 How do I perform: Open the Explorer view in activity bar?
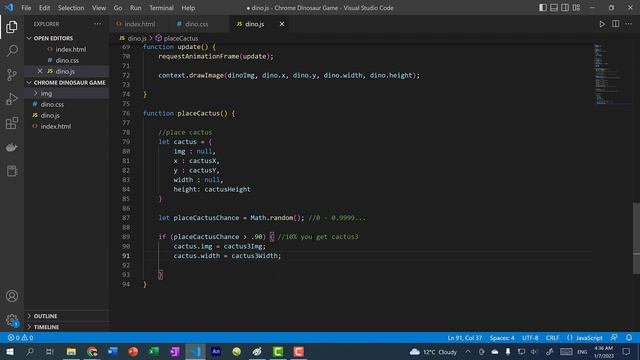point(12,27)
